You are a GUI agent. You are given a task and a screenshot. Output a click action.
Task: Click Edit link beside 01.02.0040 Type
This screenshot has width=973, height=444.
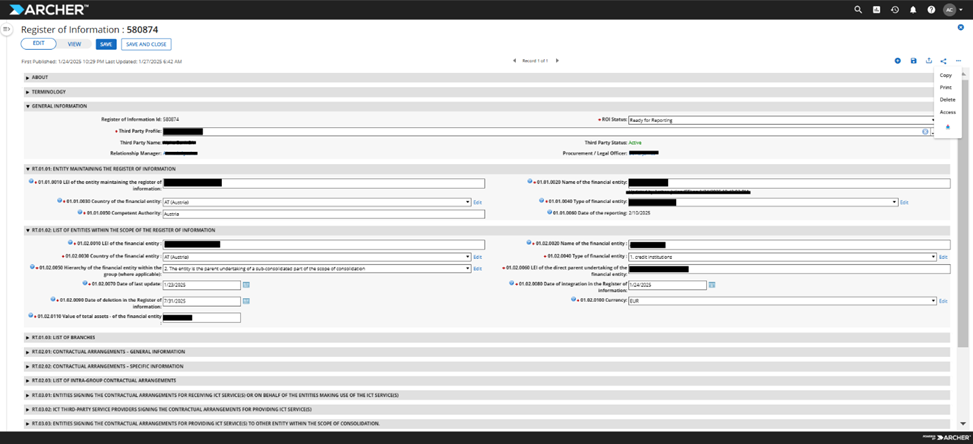coord(943,257)
